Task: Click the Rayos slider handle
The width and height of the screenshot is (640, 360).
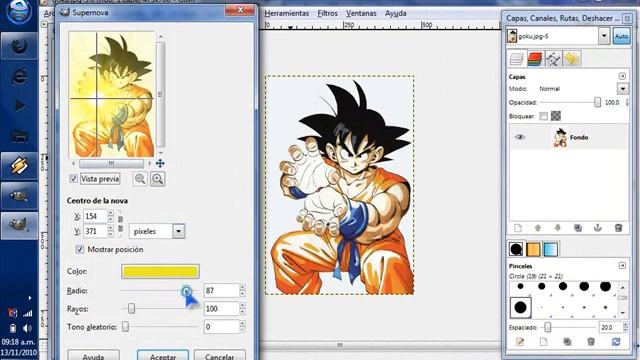Action: [x=131, y=309]
